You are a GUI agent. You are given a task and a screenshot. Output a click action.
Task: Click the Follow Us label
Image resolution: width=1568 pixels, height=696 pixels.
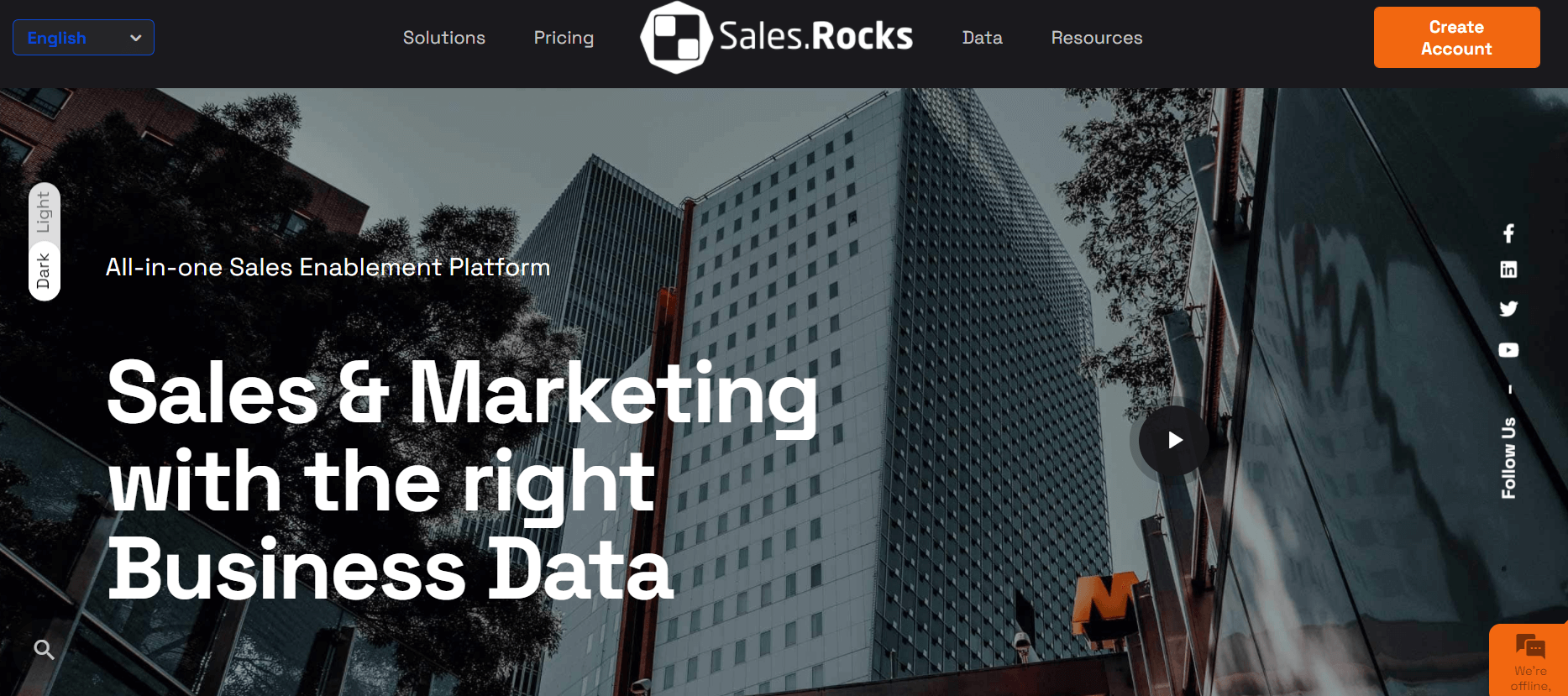click(x=1509, y=458)
